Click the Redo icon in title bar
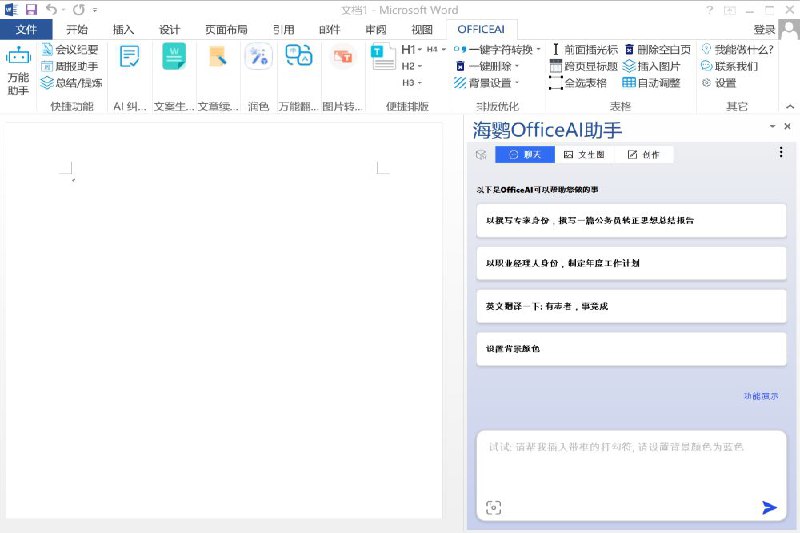 coord(79,9)
